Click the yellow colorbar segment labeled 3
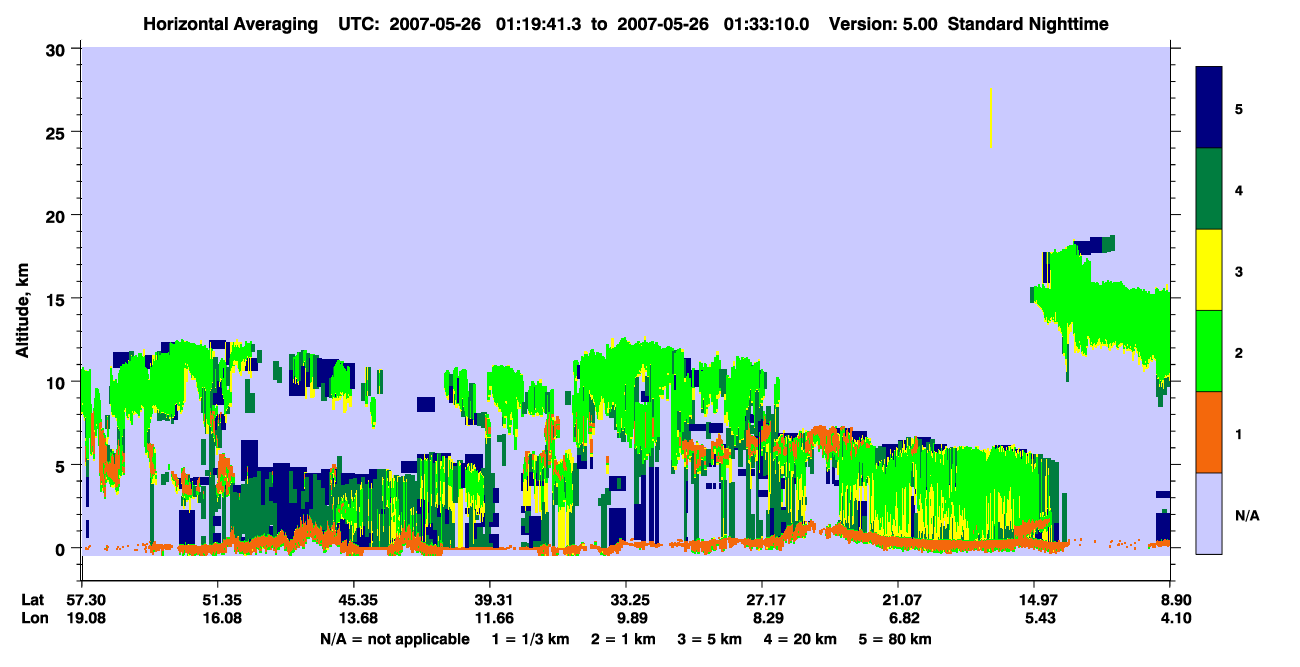Image resolution: width=1300 pixels, height=667 pixels. [x=1209, y=270]
